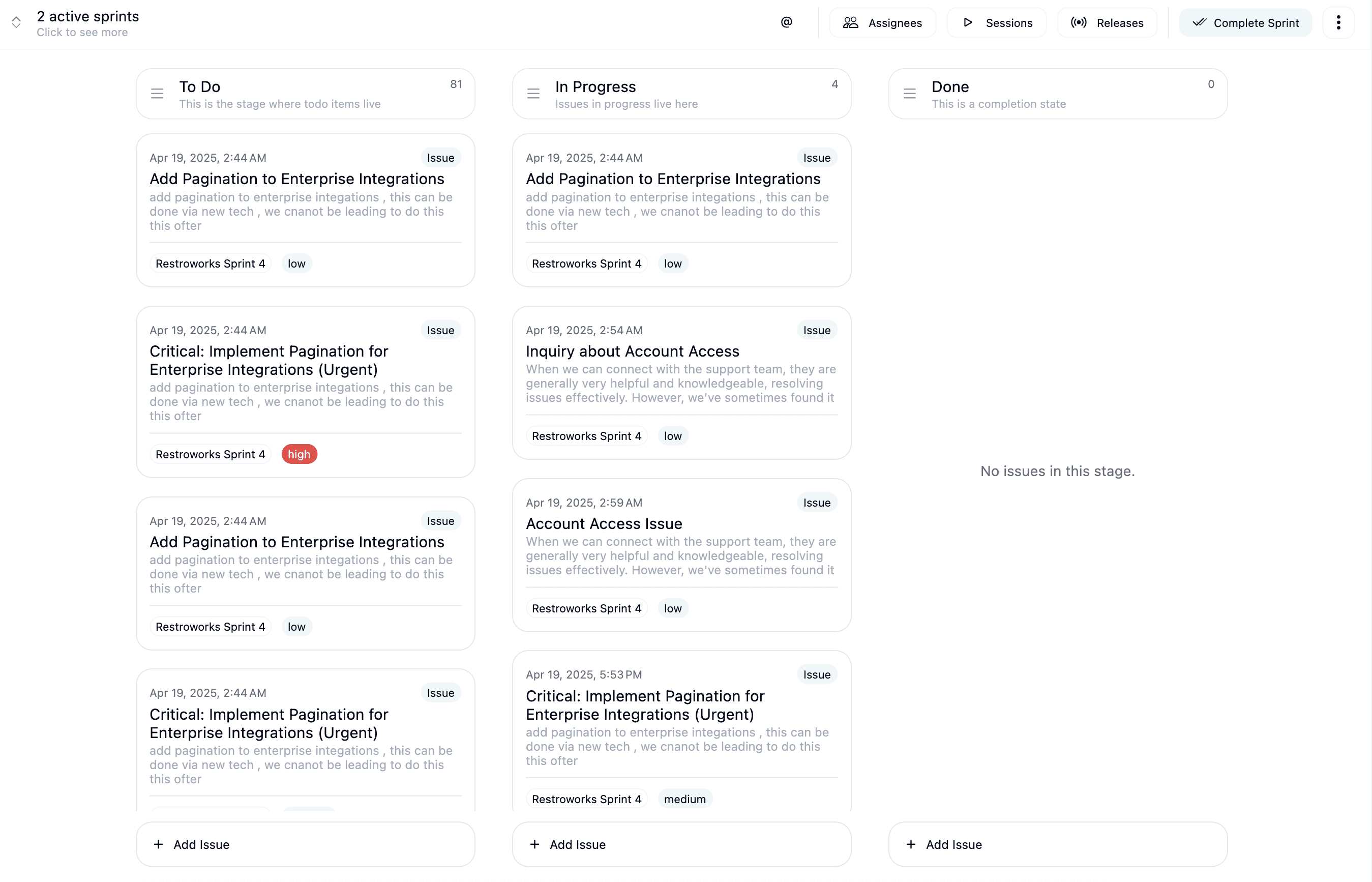Add Issue to the Done column

pos(1058,844)
